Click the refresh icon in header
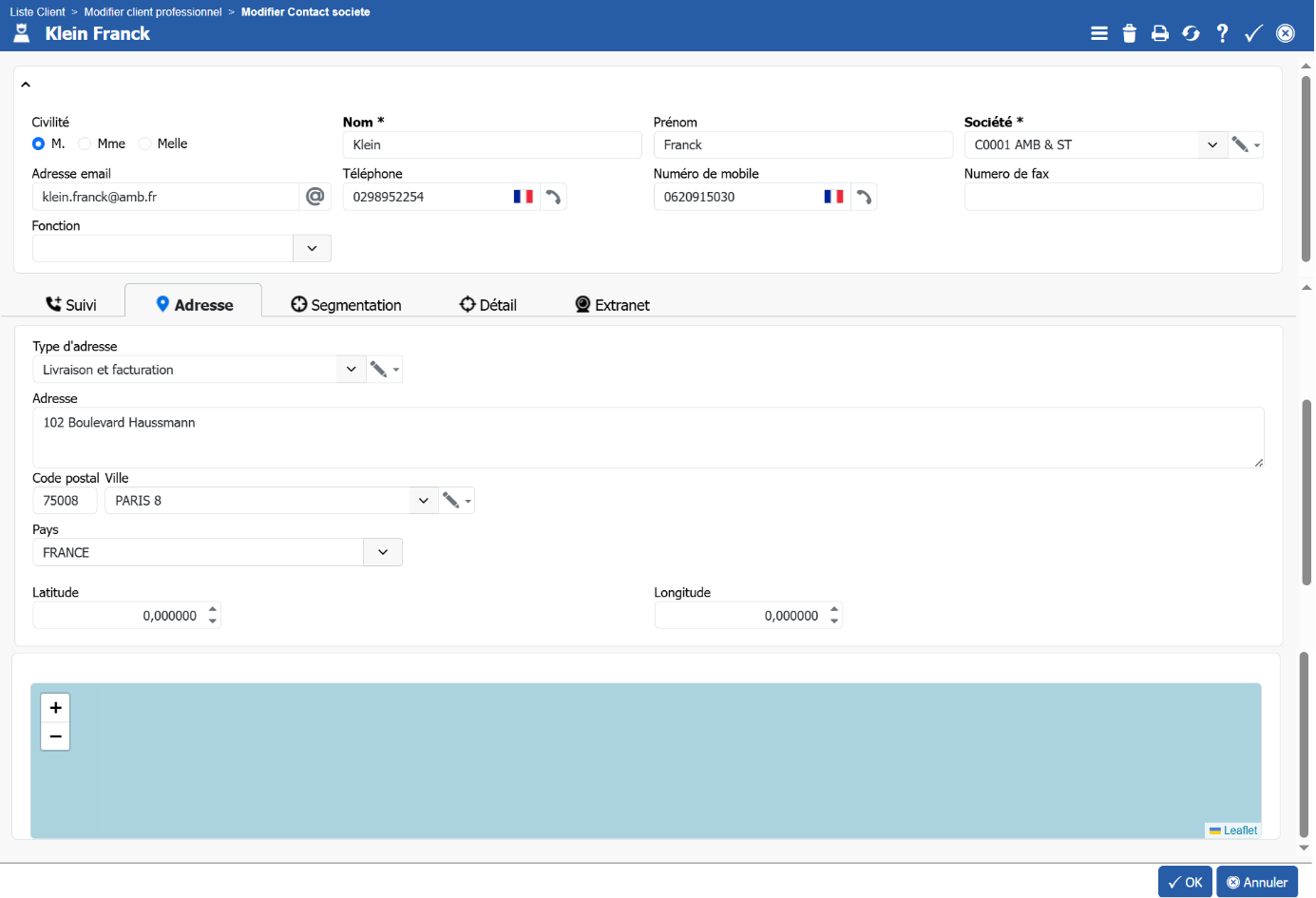Viewport: 1316px width, 898px height. pos(1191,33)
